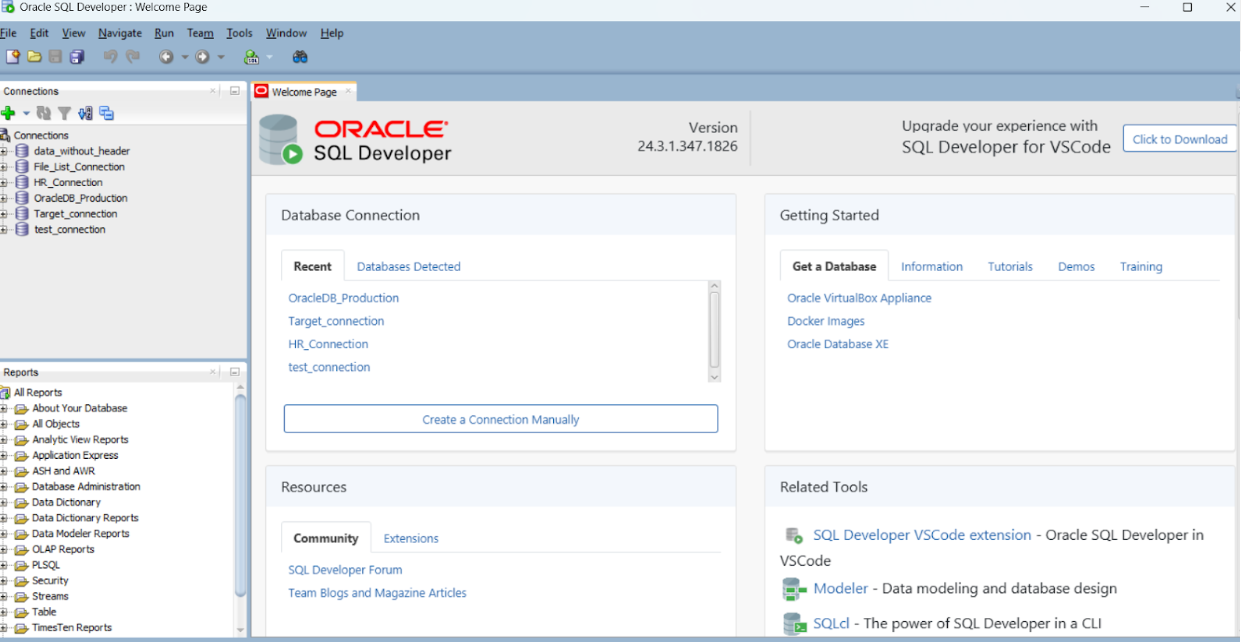The width and height of the screenshot is (1241, 642).
Task: Open a SQL Worksheet from the toolbar icon
Action: (x=251, y=56)
